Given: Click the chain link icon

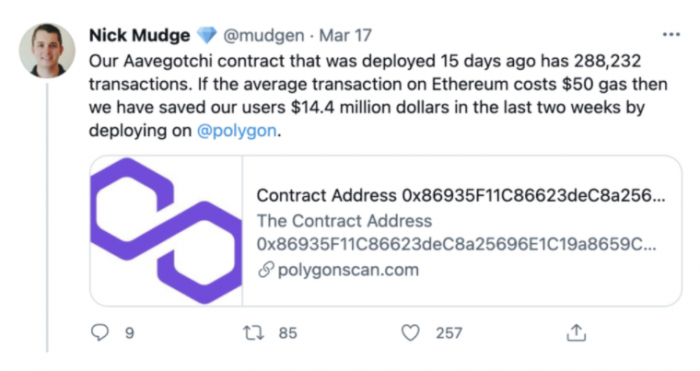Looking at the screenshot, I should [x=266, y=270].
